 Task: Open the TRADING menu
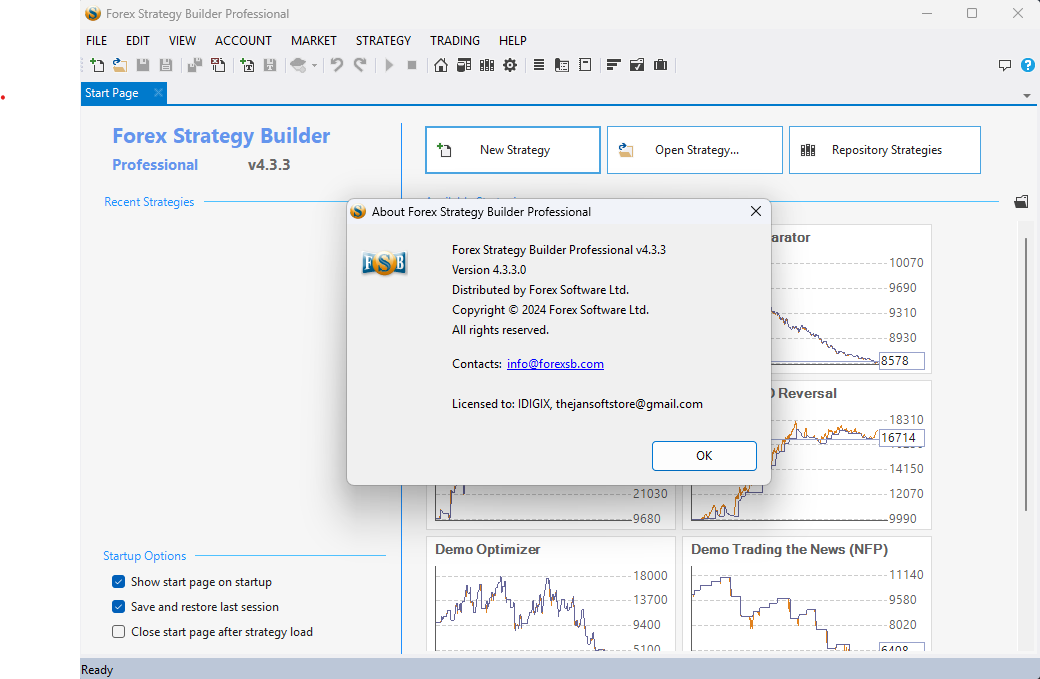click(455, 40)
